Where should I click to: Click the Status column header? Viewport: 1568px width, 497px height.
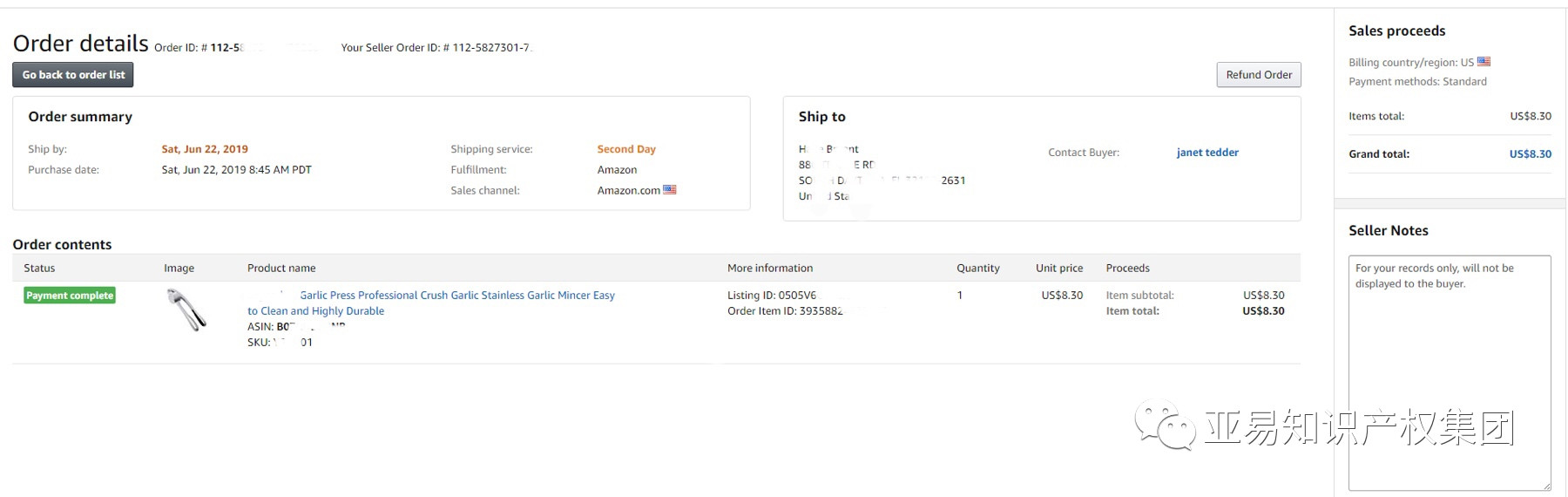coord(39,269)
